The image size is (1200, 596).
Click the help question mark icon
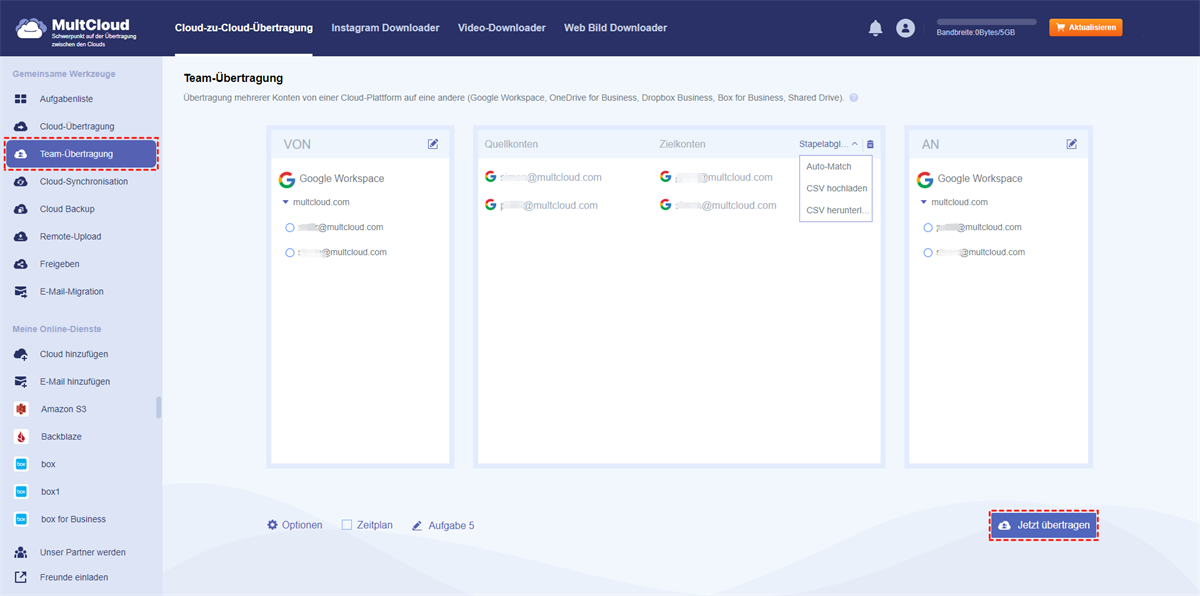pos(854,98)
